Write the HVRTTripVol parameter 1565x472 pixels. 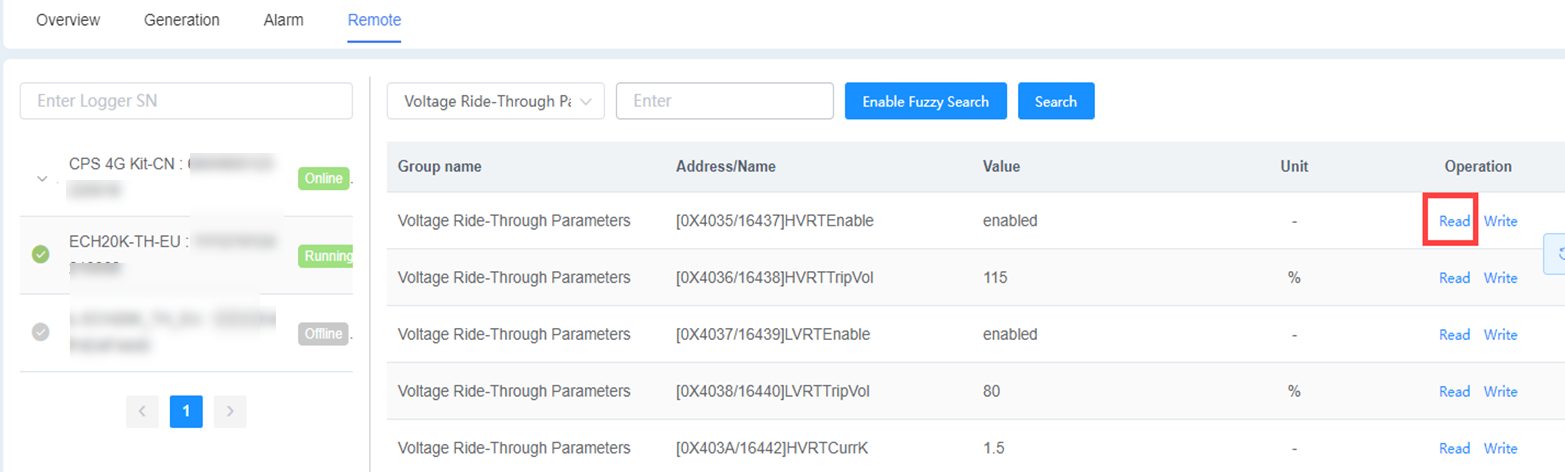pyautogui.click(x=1500, y=278)
